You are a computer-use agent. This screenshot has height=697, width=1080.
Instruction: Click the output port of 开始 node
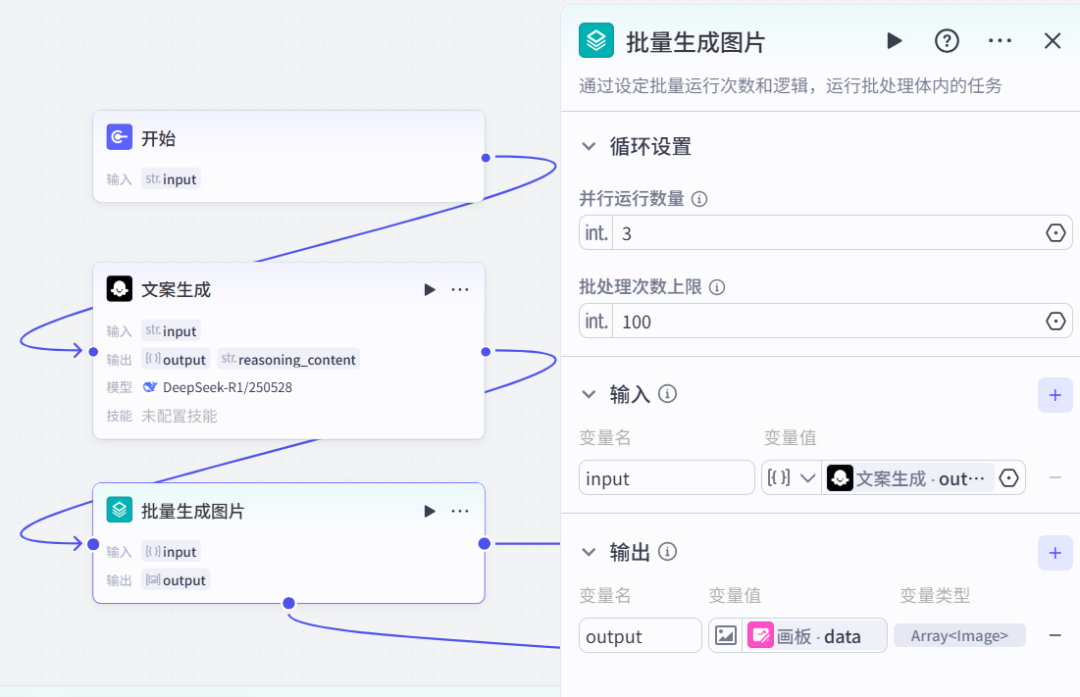click(486, 158)
